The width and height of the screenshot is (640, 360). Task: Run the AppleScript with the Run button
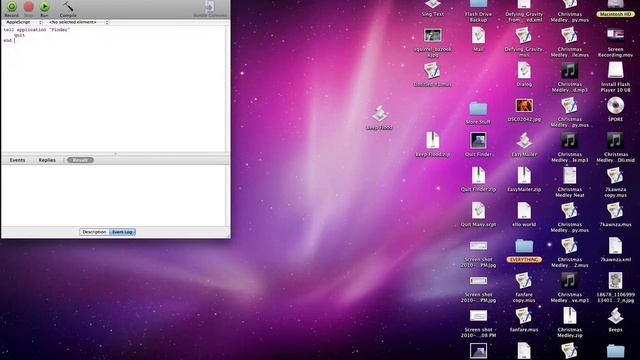pos(44,7)
